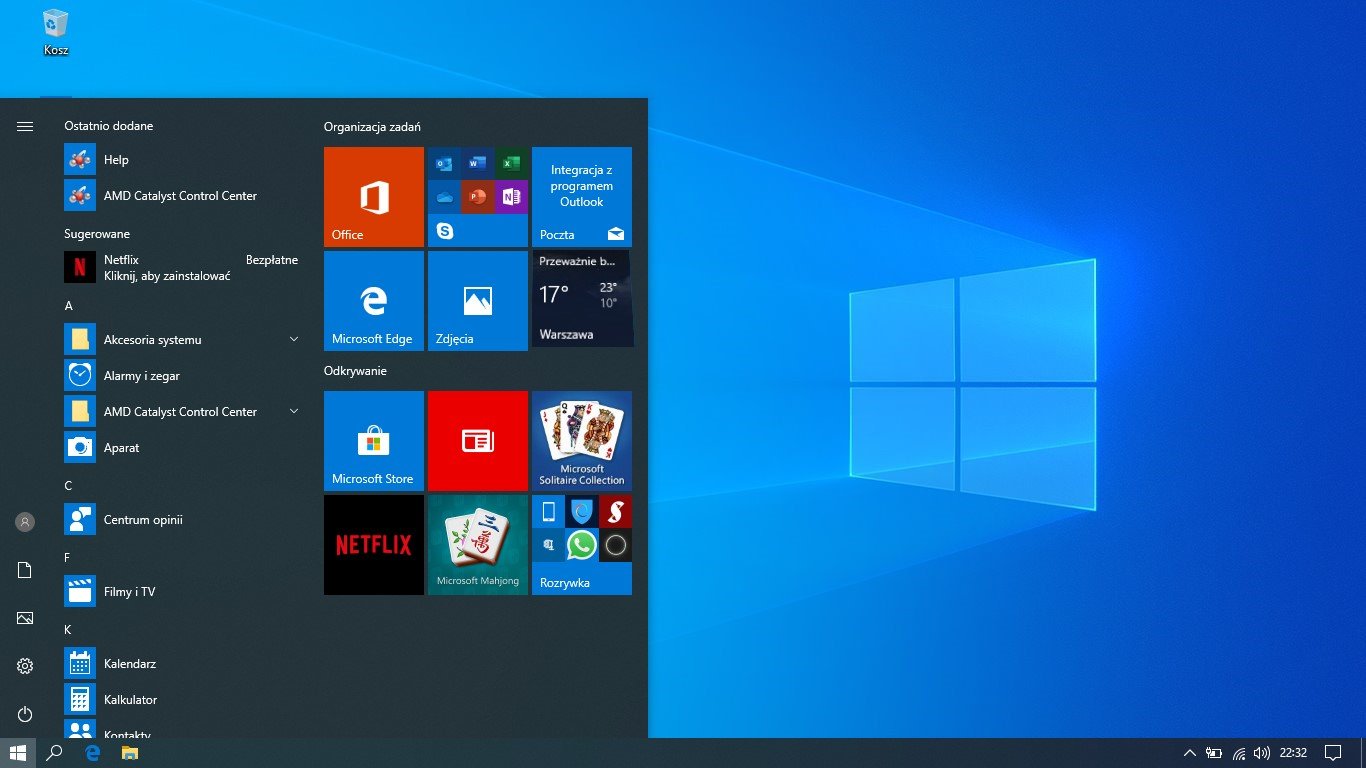Viewport: 1366px width, 768px height.
Task: Open the Office tile
Action: coord(374,197)
